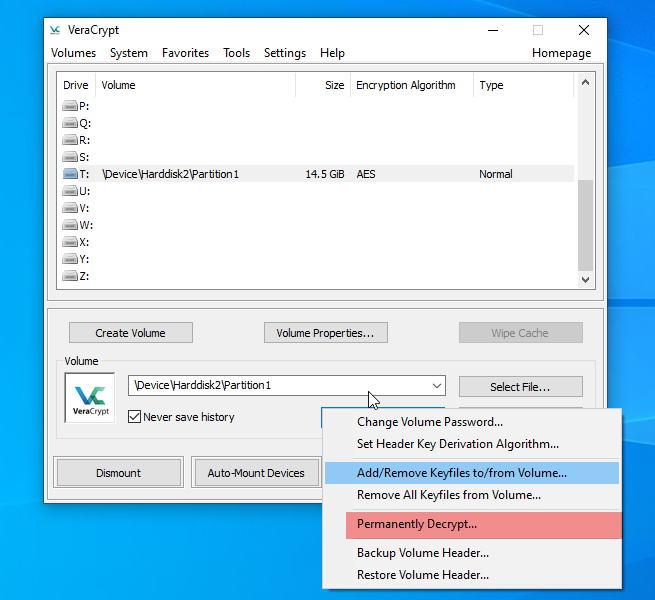Open the Settings menu
655x600 pixels.
coord(285,53)
